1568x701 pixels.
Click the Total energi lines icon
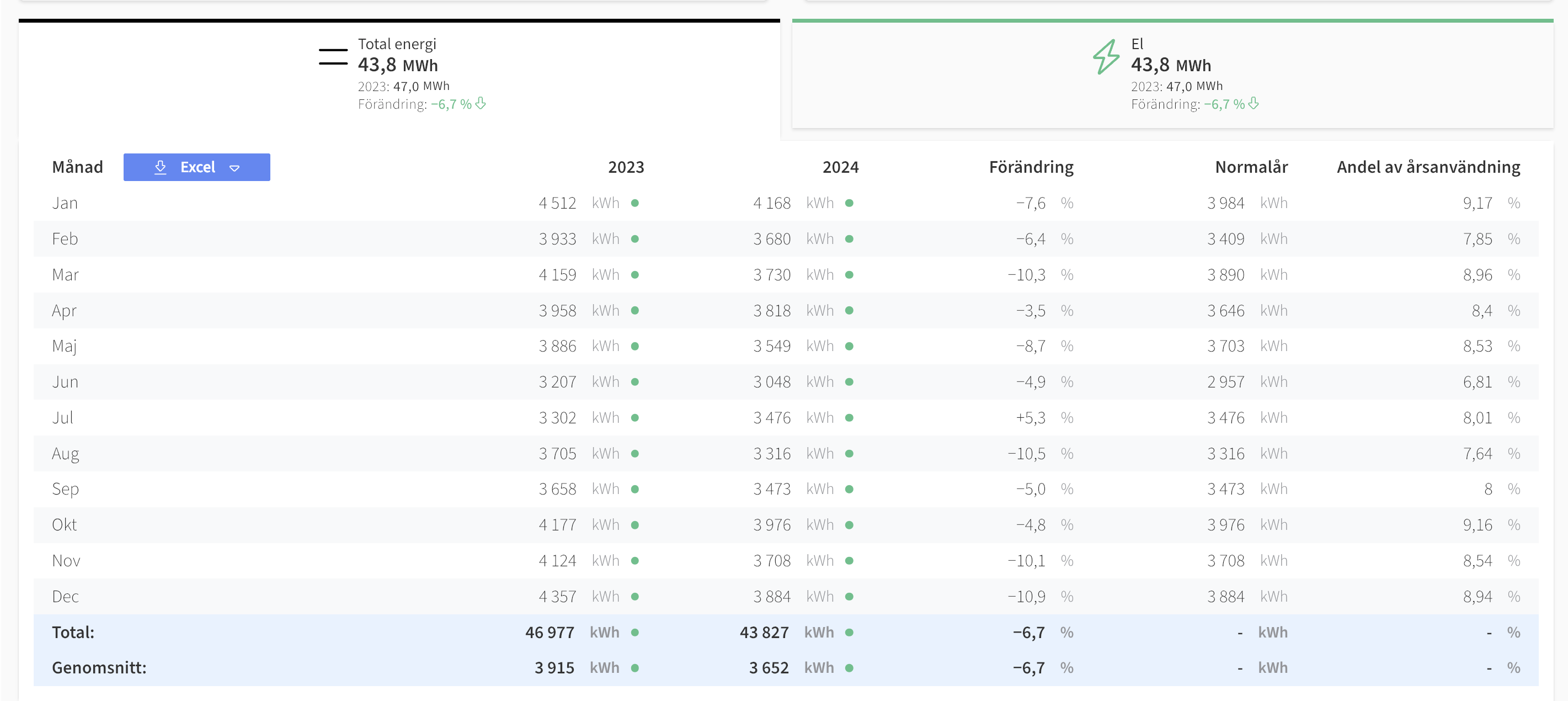333,57
